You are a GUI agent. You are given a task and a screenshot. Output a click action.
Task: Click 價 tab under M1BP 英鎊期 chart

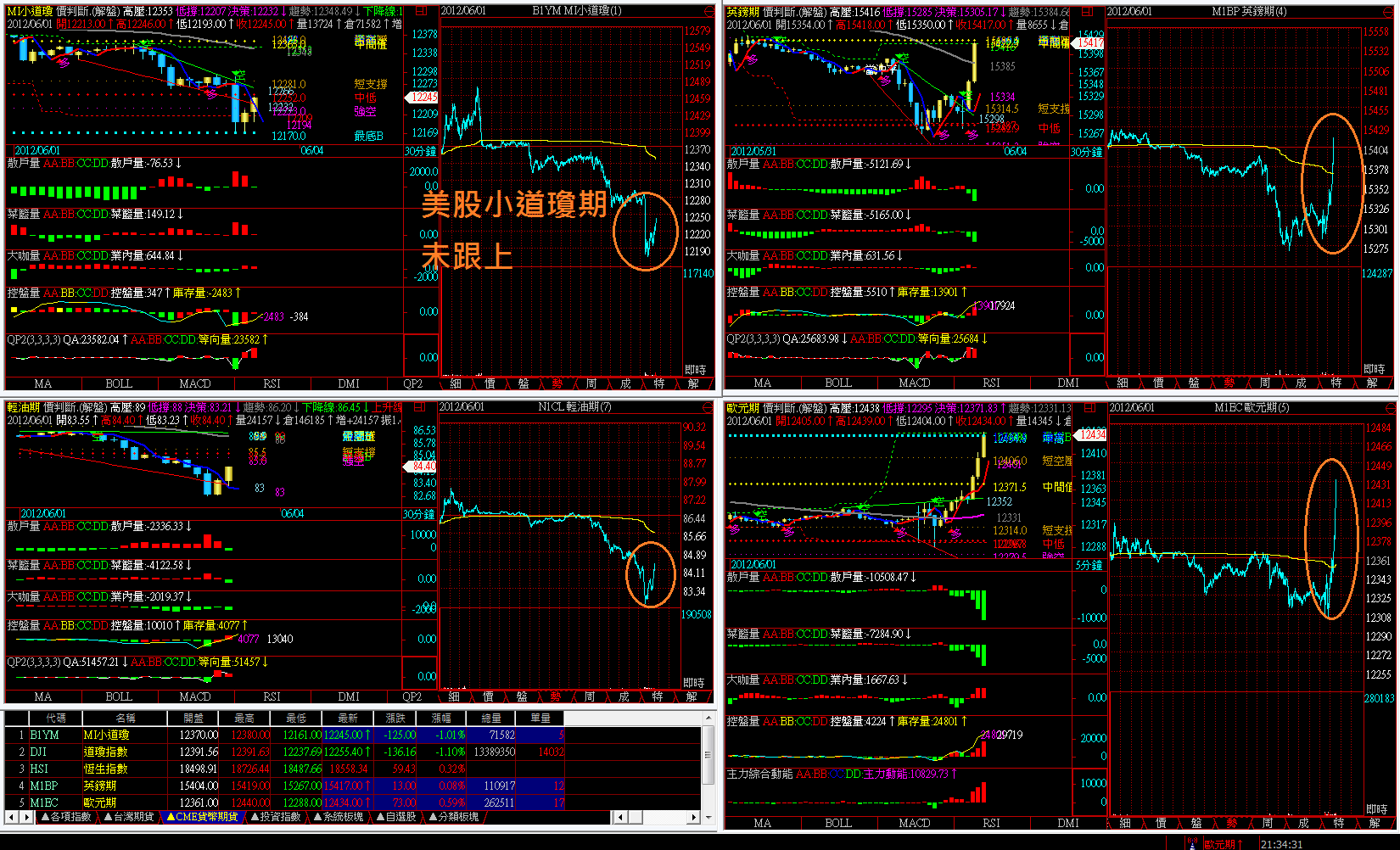tap(1158, 383)
